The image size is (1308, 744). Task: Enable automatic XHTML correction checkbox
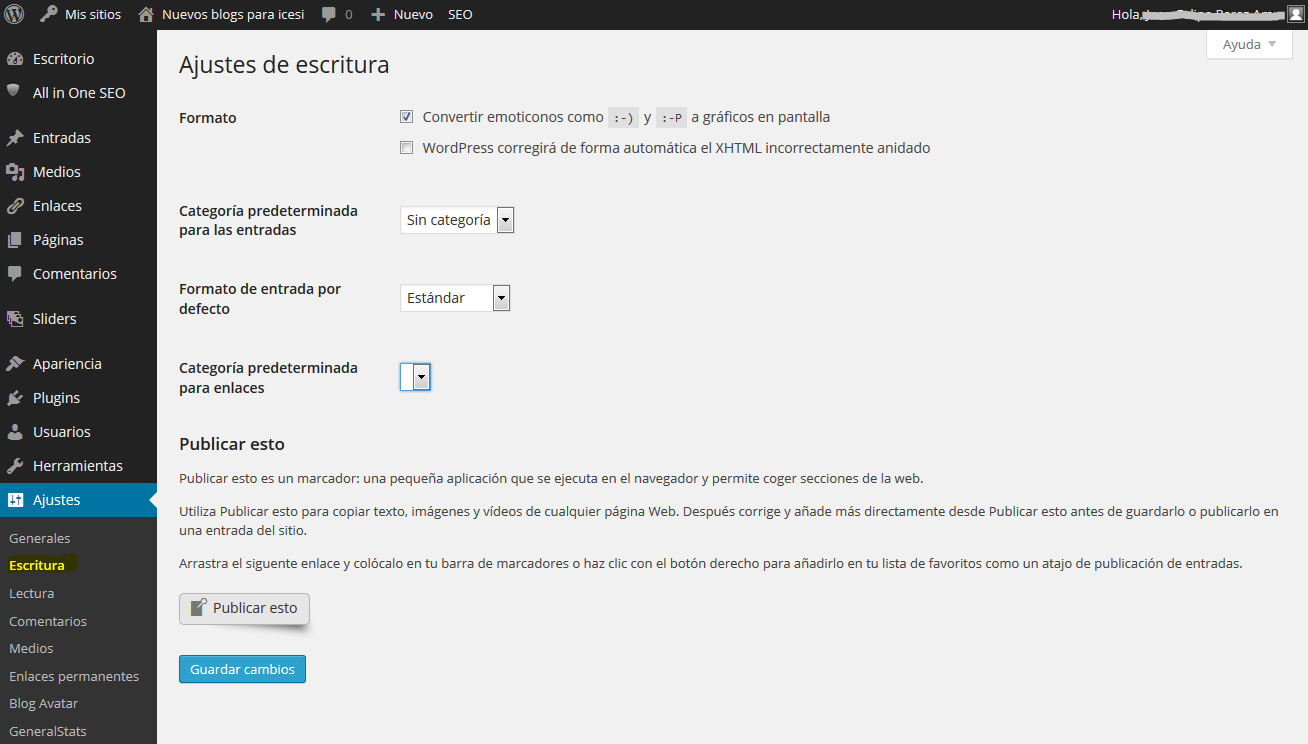point(407,148)
